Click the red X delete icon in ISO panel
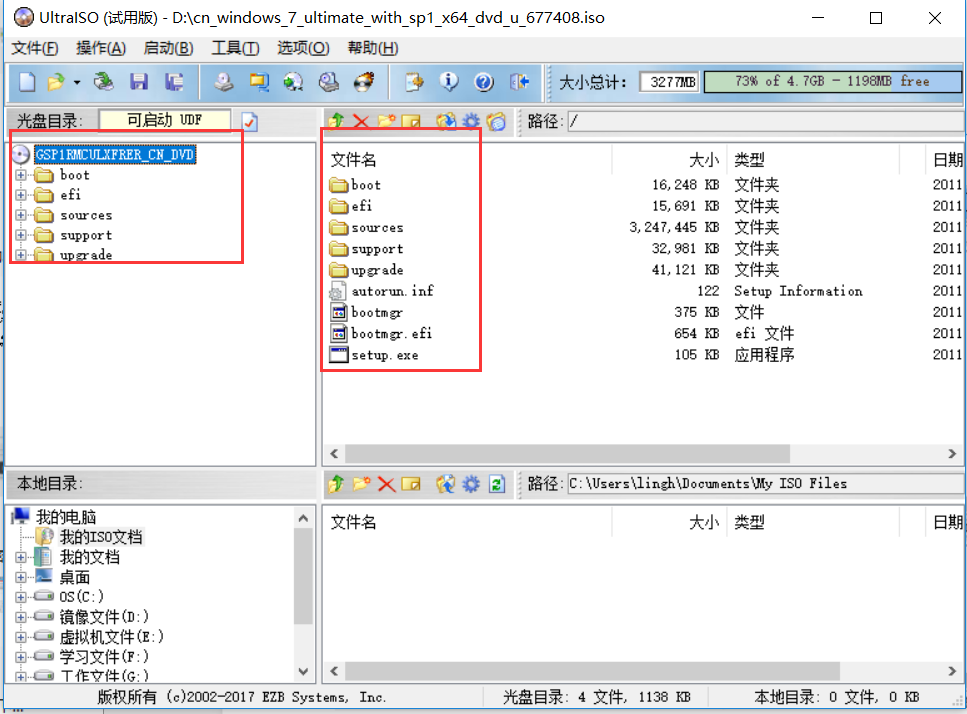 (x=361, y=121)
